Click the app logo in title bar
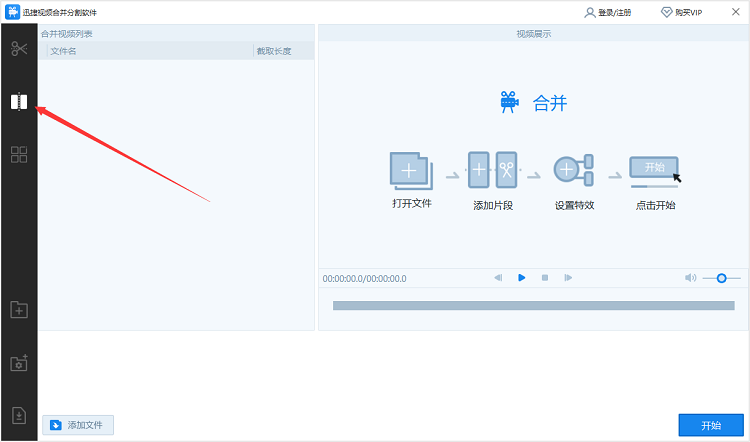750x442 pixels. click(x=12, y=12)
